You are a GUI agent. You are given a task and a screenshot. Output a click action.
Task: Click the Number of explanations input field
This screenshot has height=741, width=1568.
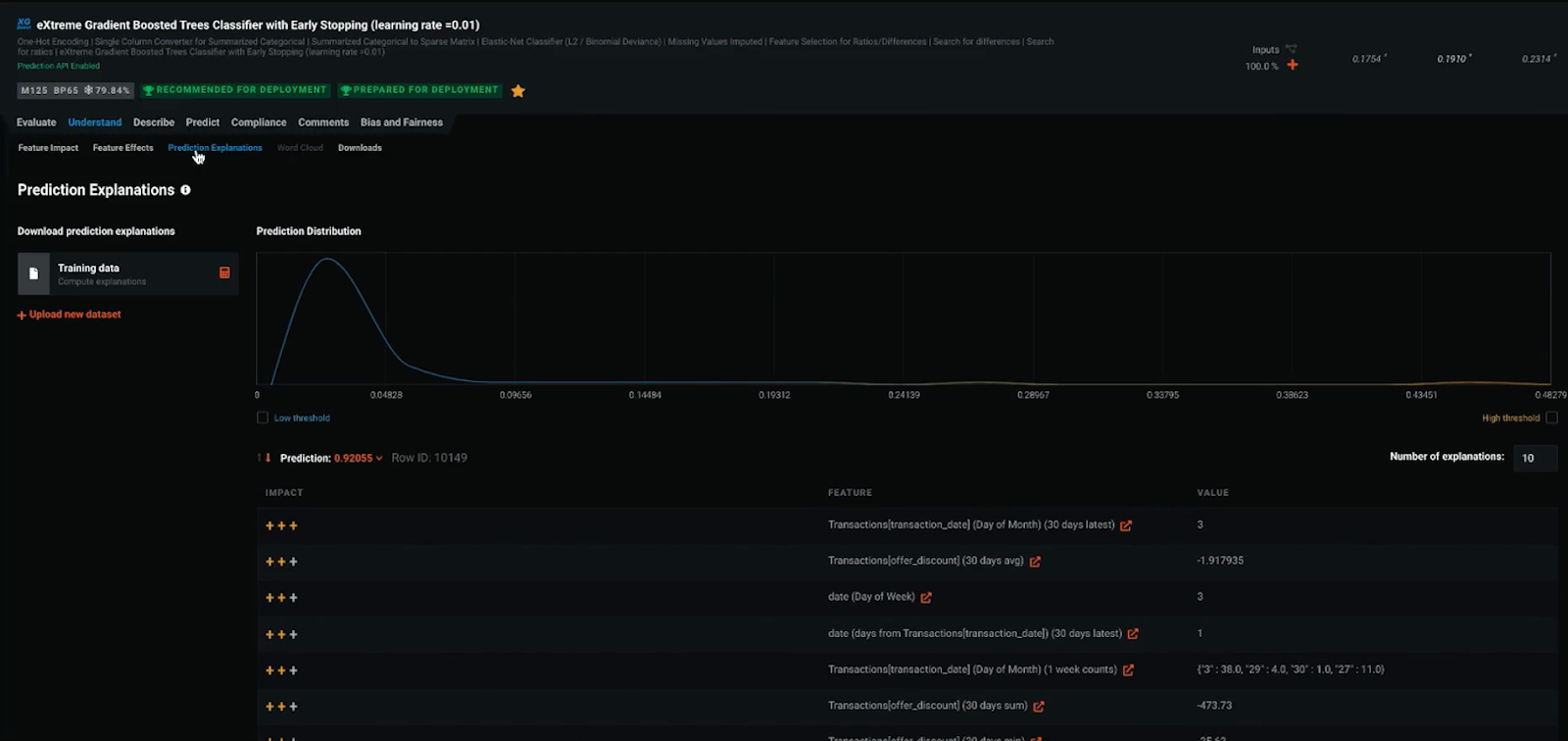1535,458
